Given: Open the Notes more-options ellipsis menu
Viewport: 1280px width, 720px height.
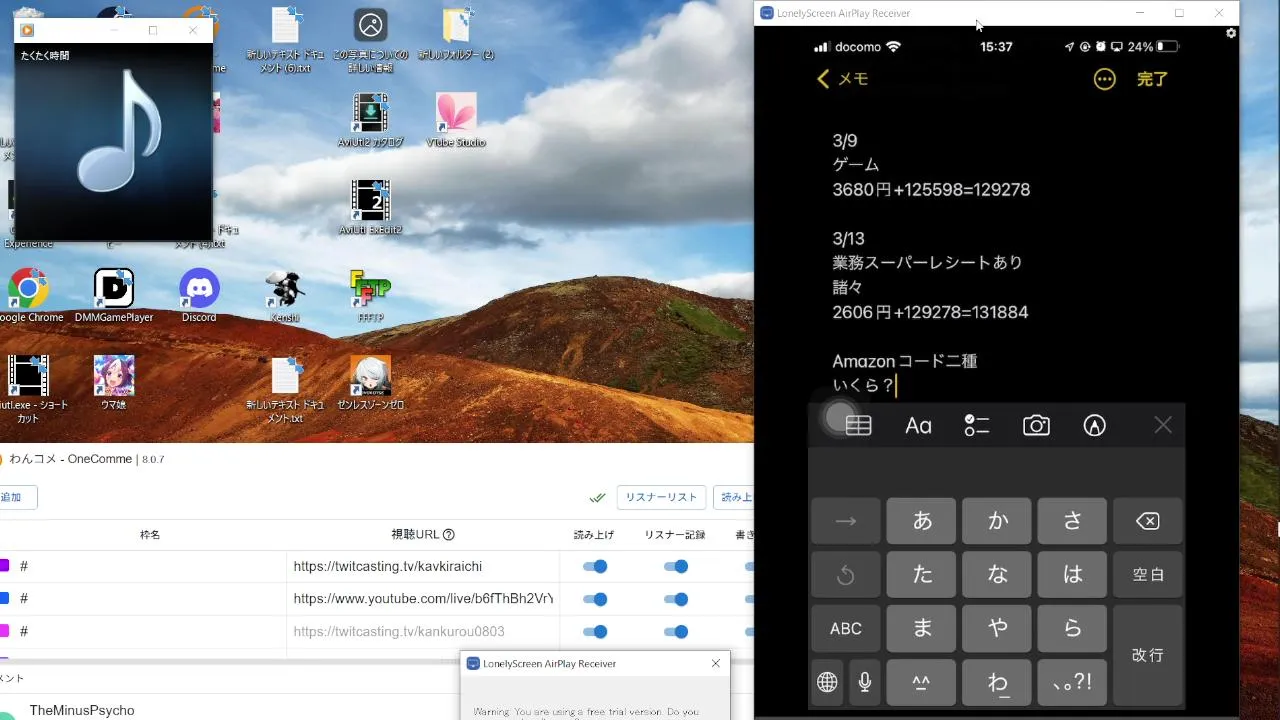Looking at the screenshot, I should (1104, 79).
